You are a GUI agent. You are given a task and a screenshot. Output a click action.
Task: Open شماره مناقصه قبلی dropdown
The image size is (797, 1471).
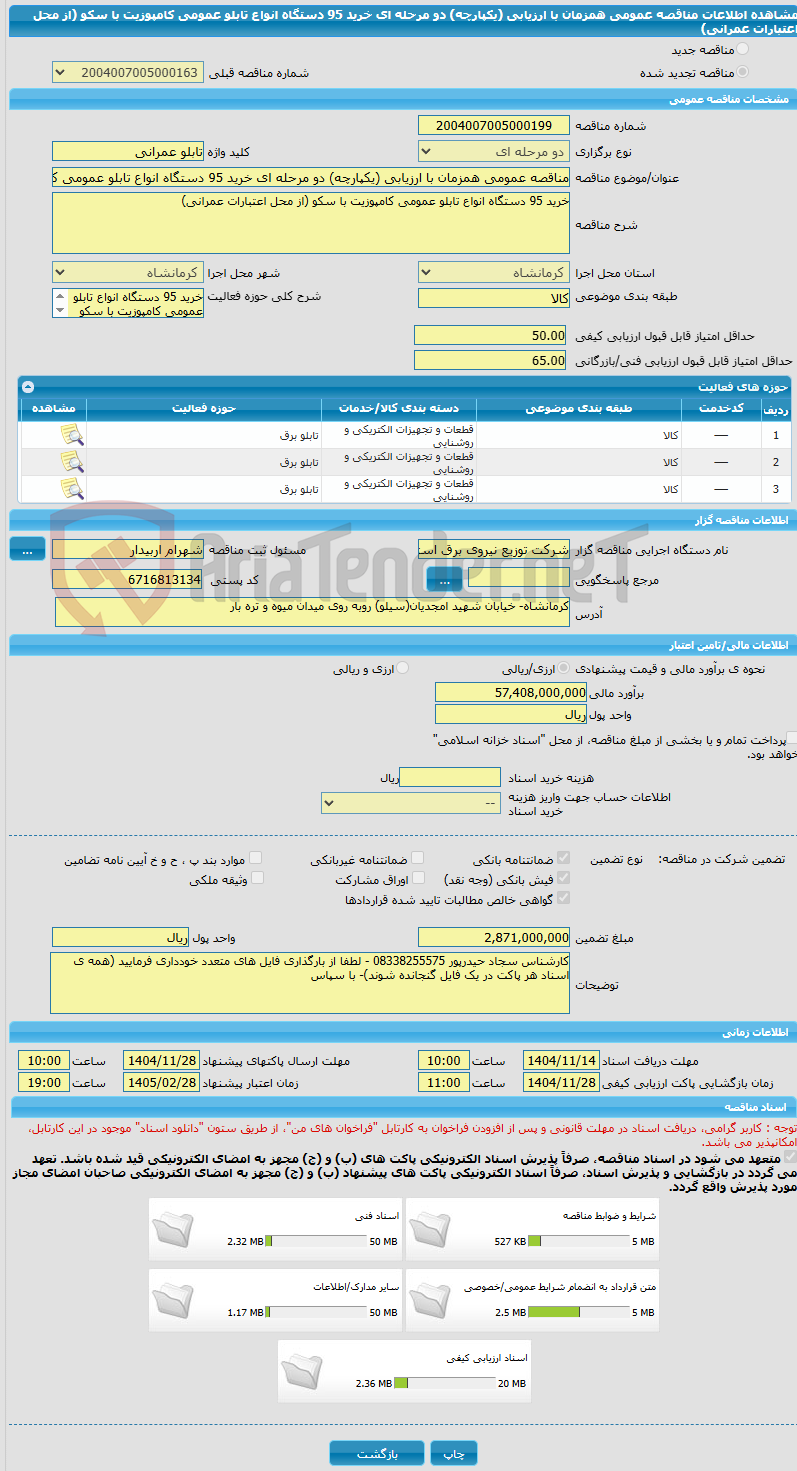coord(127,73)
